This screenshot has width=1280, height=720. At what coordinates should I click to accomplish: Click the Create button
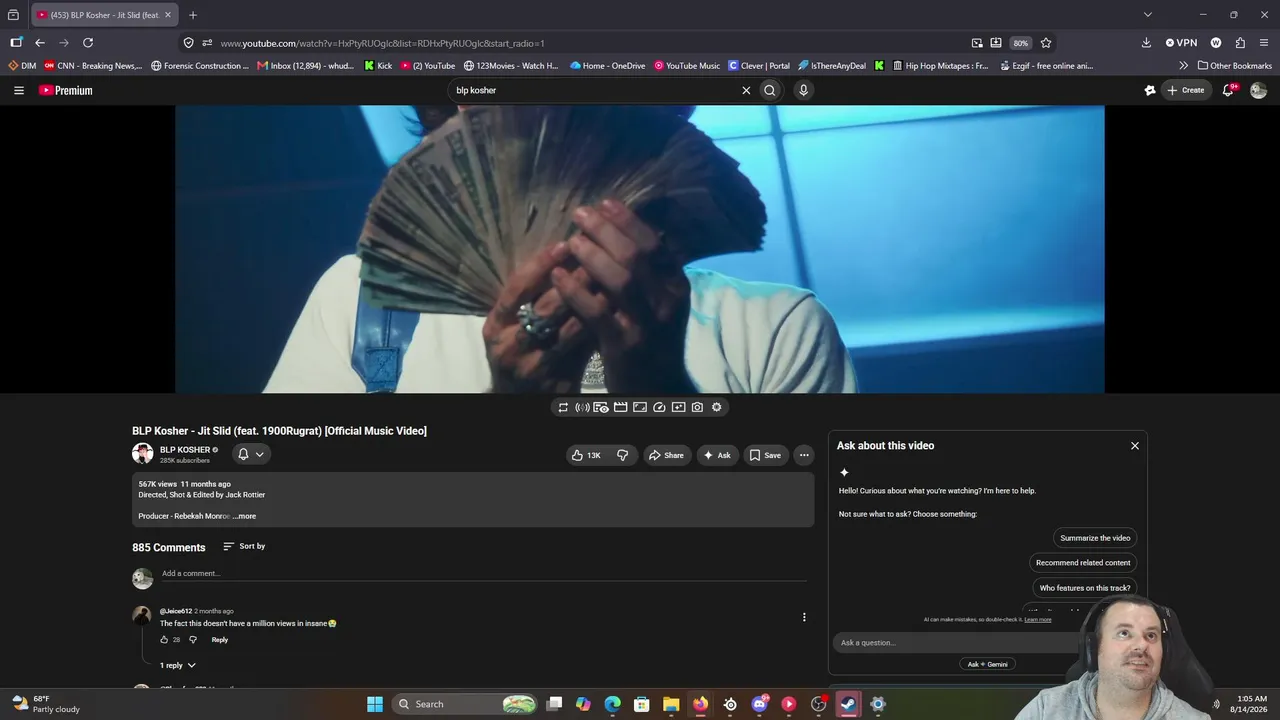pos(1186,90)
